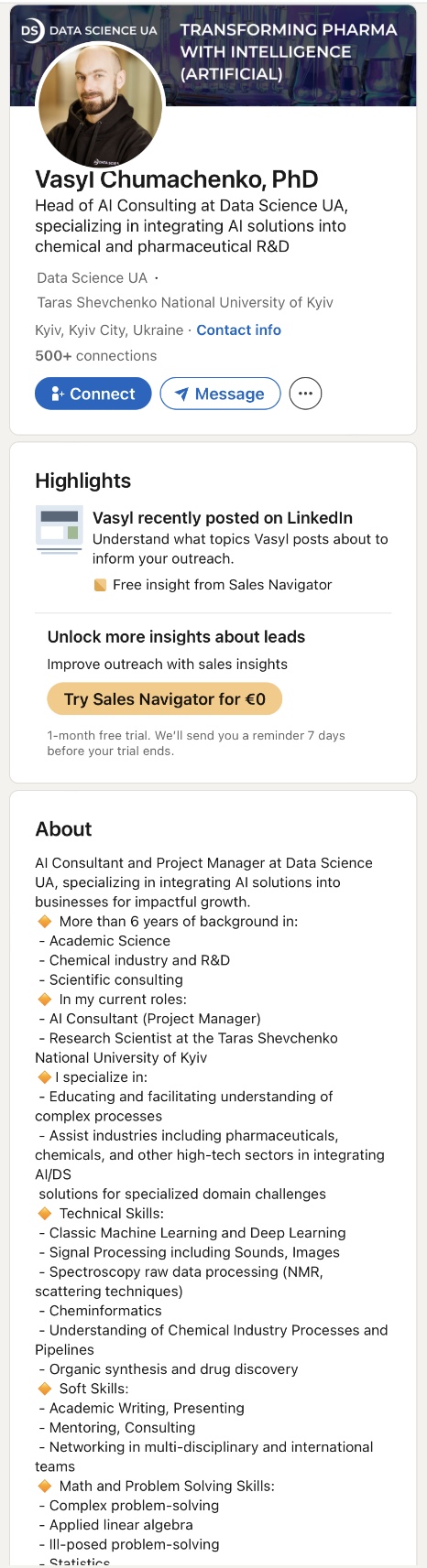Viewport: 427px width, 1568px height.
Task: Click the Try Sales Navigator for €0 button
Action: tap(164, 699)
